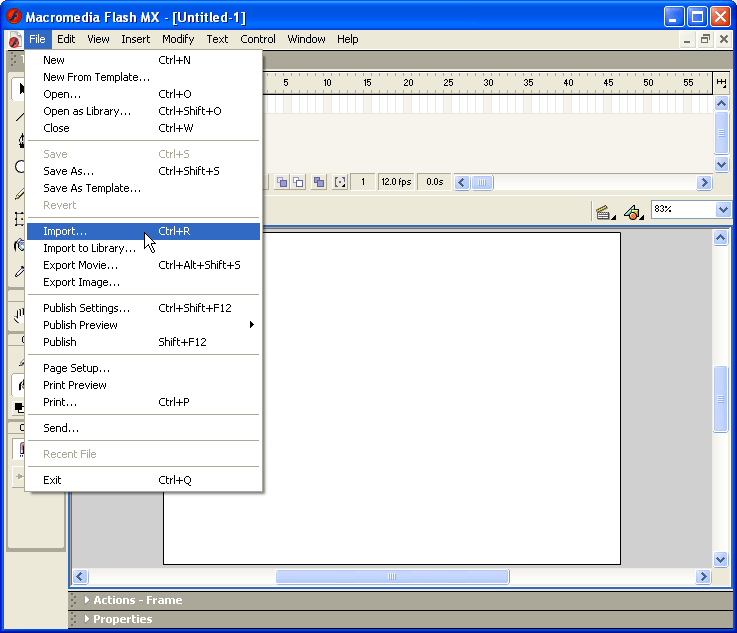737x633 pixels.
Task: Click stage vertical scroll down arrow
Action: pyautogui.click(x=721, y=559)
